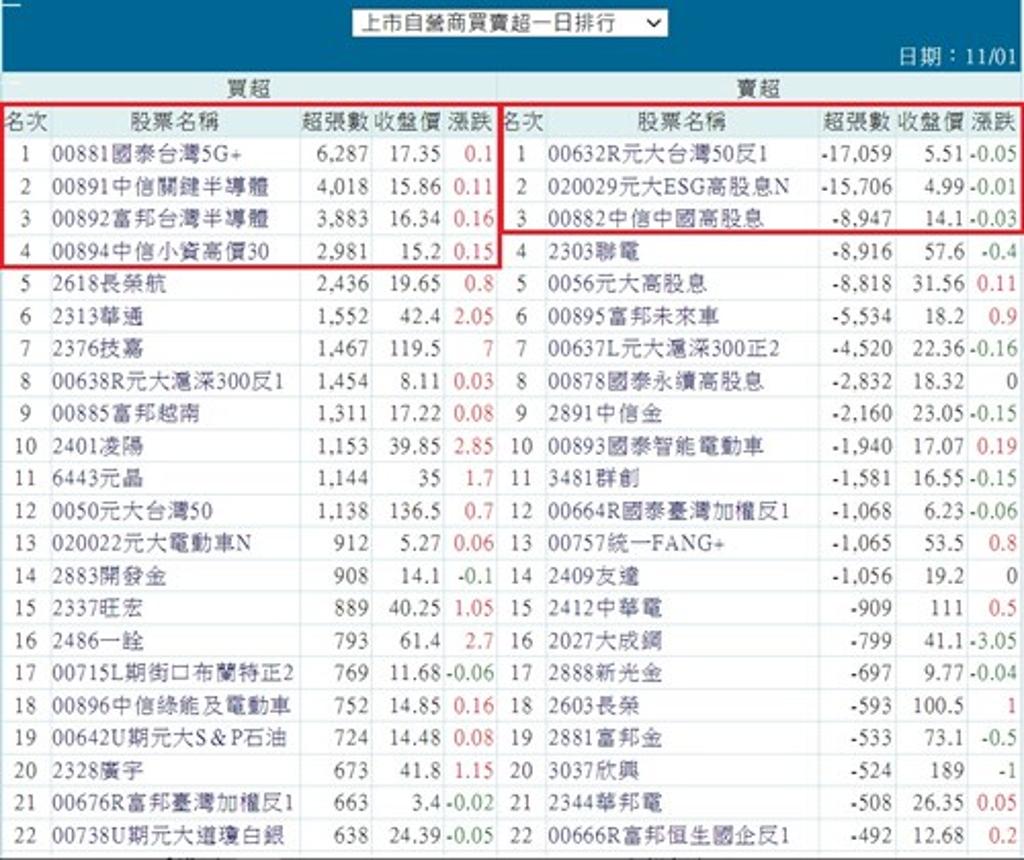Click stock 2376技嘉
The image size is (1024, 860).
[97, 349]
